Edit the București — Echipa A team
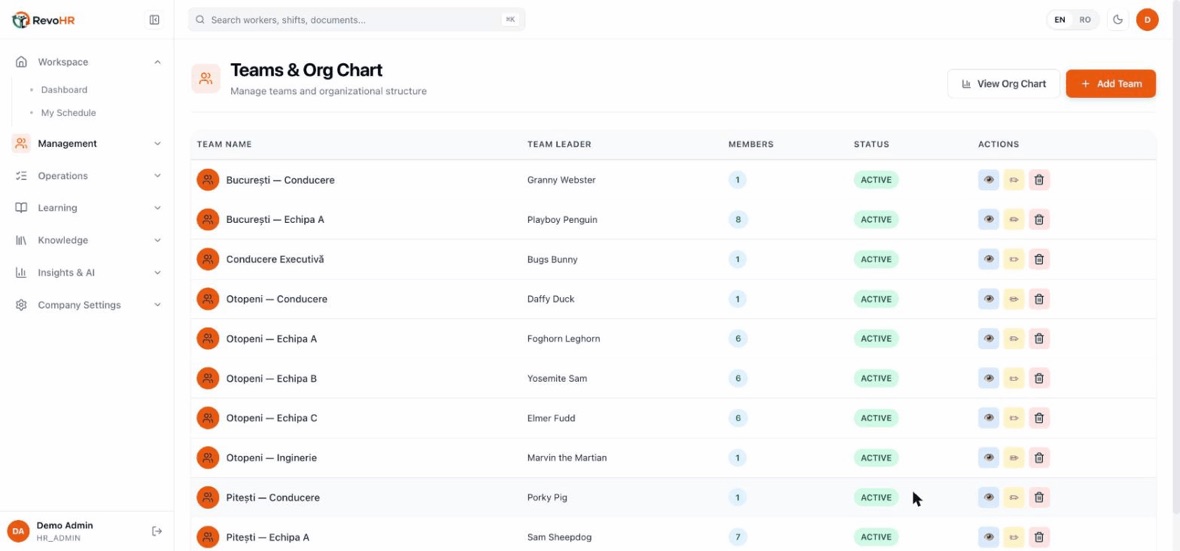Viewport: 1180px width, 551px height. [x=1014, y=220]
